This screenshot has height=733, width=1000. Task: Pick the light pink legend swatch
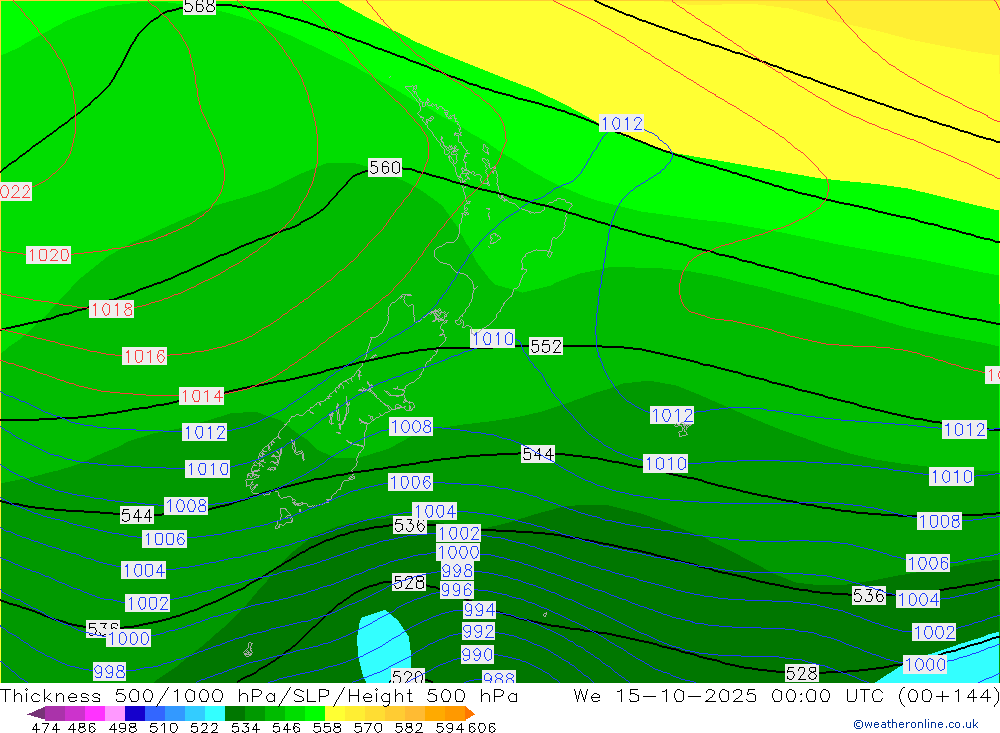pyautogui.click(x=115, y=713)
